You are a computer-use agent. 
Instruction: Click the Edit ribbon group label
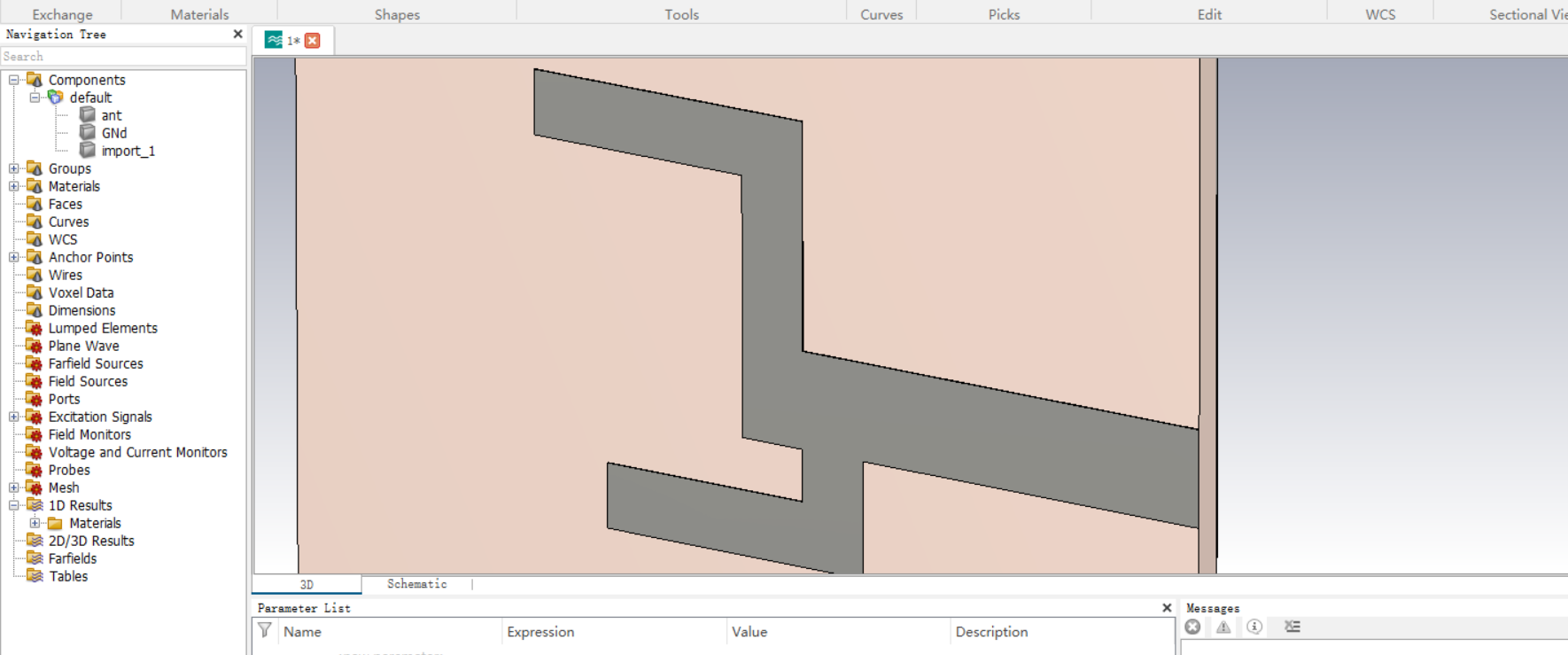click(x=1209, y=14)
